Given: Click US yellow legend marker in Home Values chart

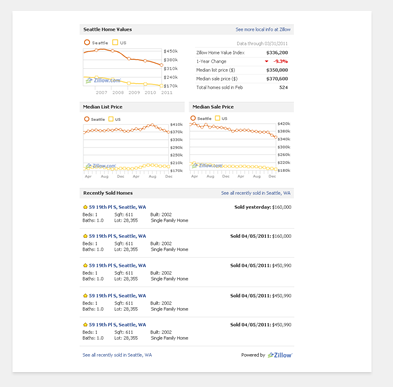Looking at the screenshot, I should [x=115, y=42].
